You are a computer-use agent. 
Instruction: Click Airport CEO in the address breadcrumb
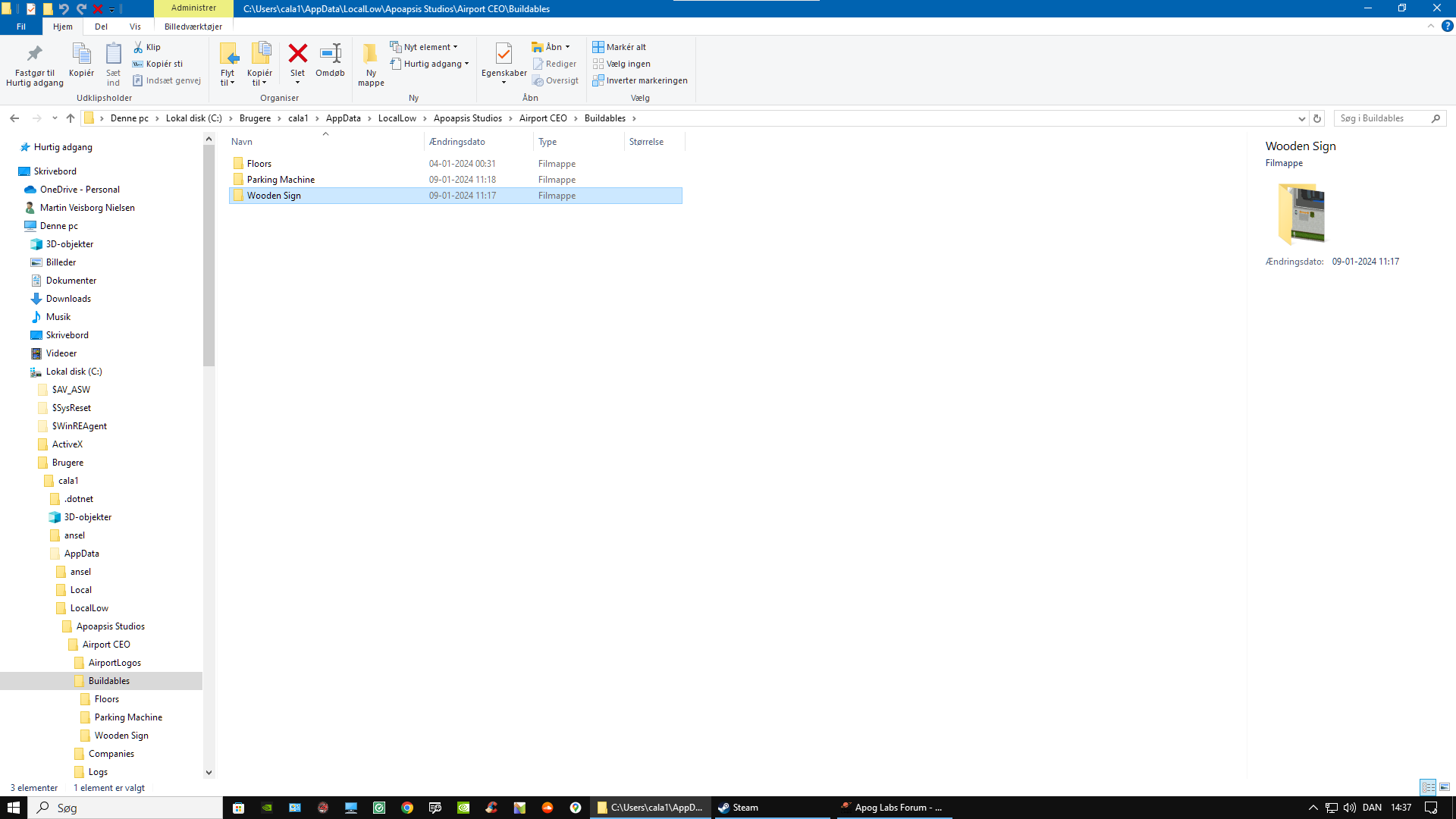543,118
